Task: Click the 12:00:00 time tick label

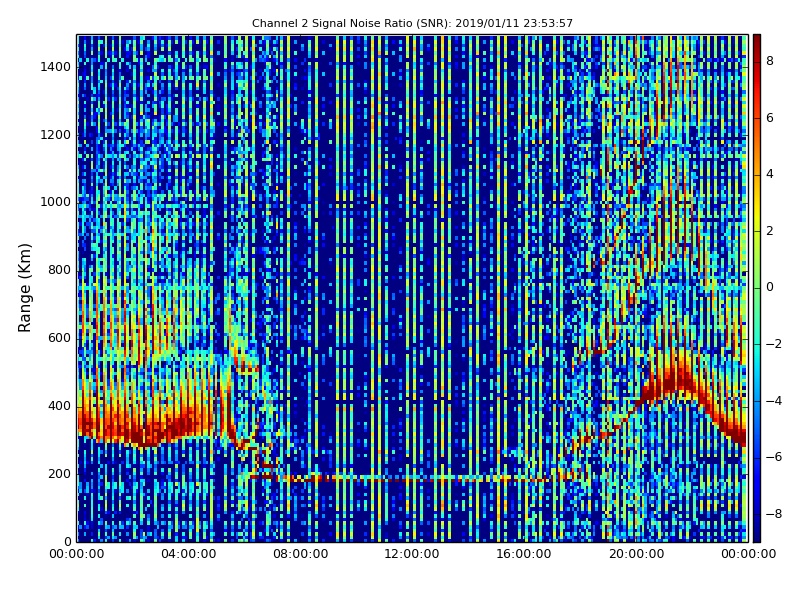Action: [x=412, y=554]
